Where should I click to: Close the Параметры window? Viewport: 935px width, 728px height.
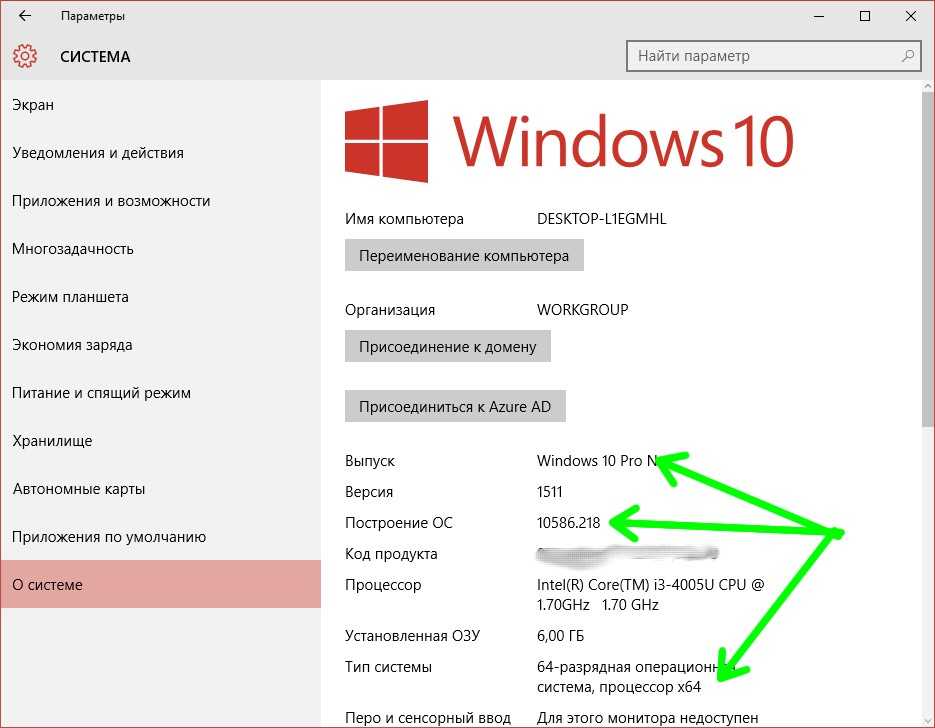(911, 16)
